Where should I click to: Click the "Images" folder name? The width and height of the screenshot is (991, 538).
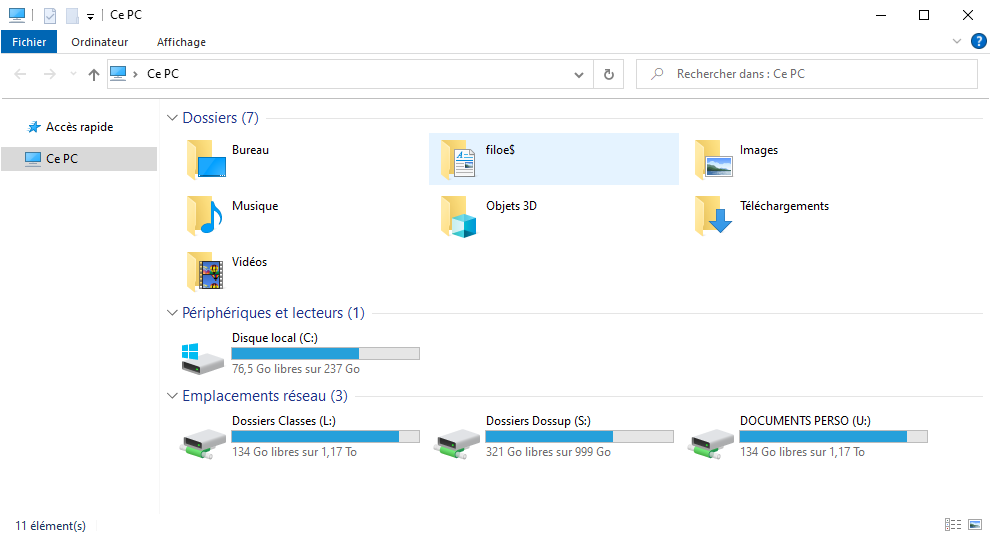[x=759, y=150]
